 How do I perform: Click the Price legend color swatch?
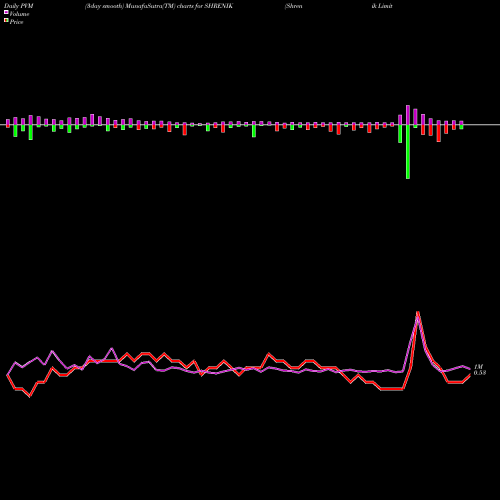6,21
